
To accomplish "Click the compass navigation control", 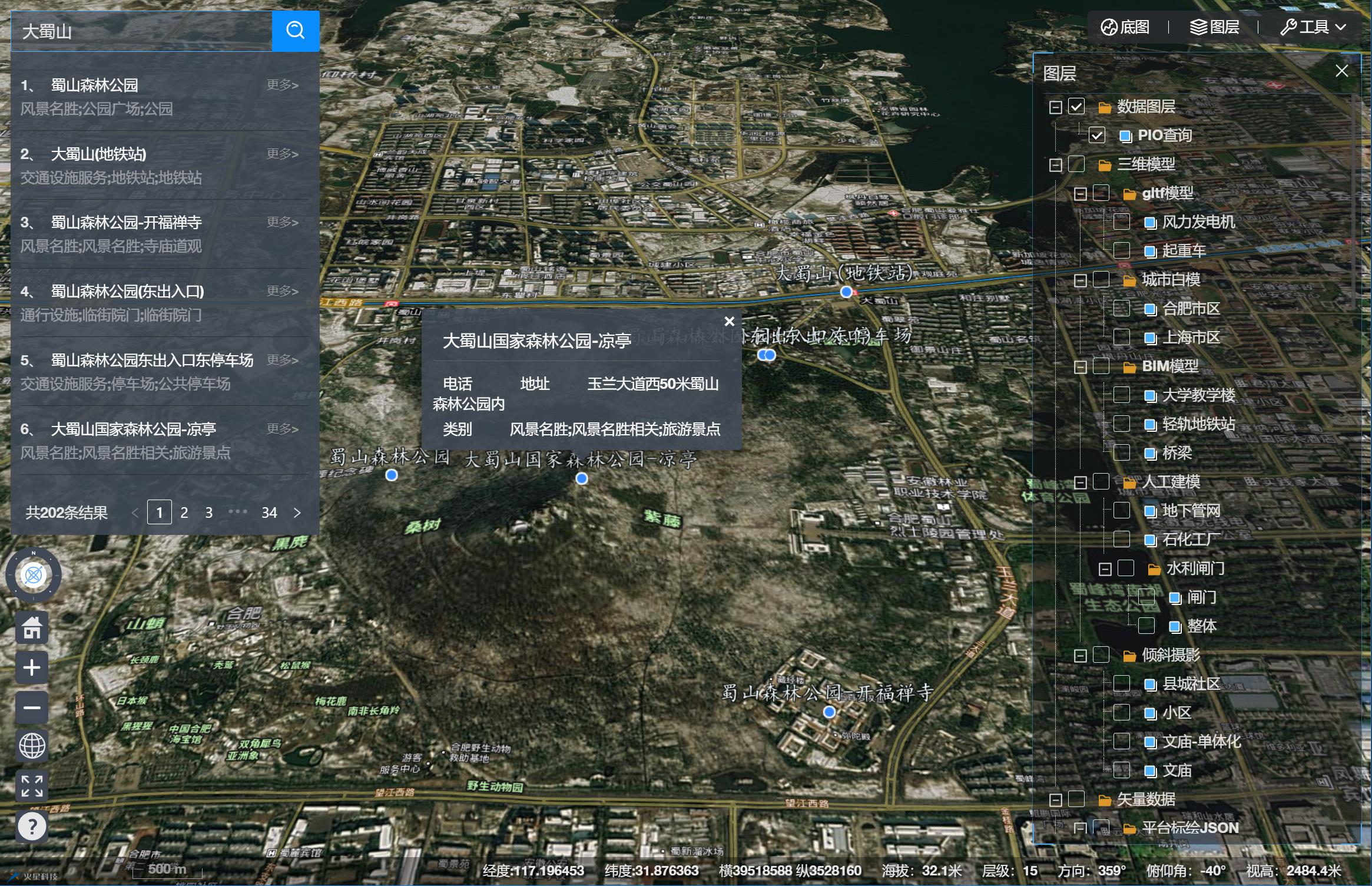I will (x=34, y=574).
